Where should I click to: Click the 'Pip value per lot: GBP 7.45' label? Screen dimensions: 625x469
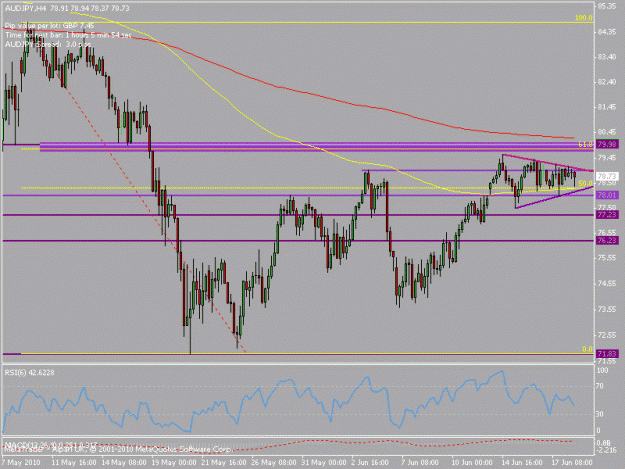[x=49, y=26]
